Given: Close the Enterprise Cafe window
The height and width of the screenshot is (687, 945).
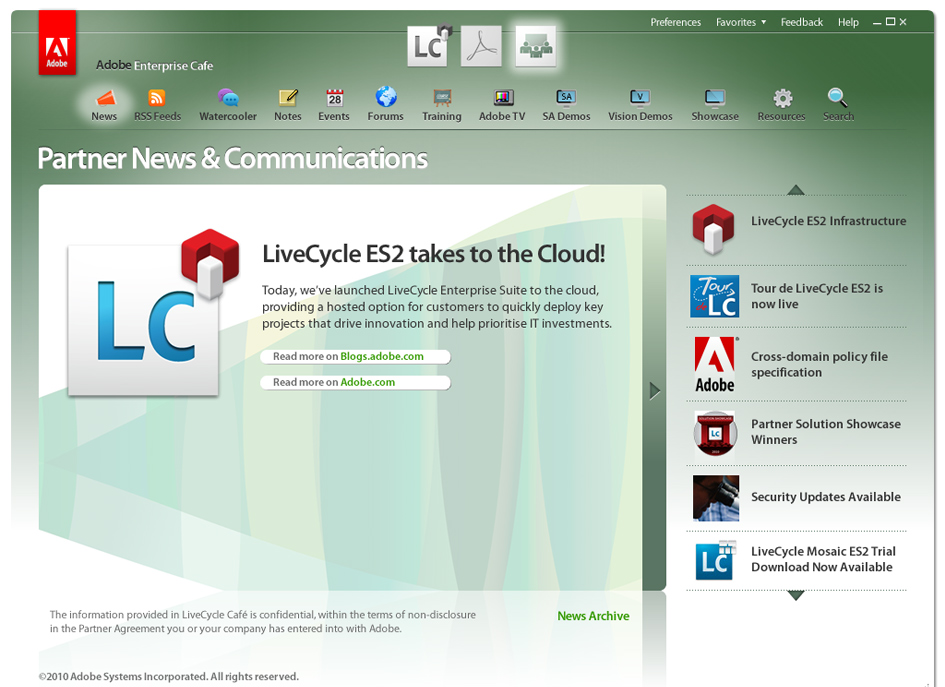Looking at the screenshot, I should click(903, 22).
